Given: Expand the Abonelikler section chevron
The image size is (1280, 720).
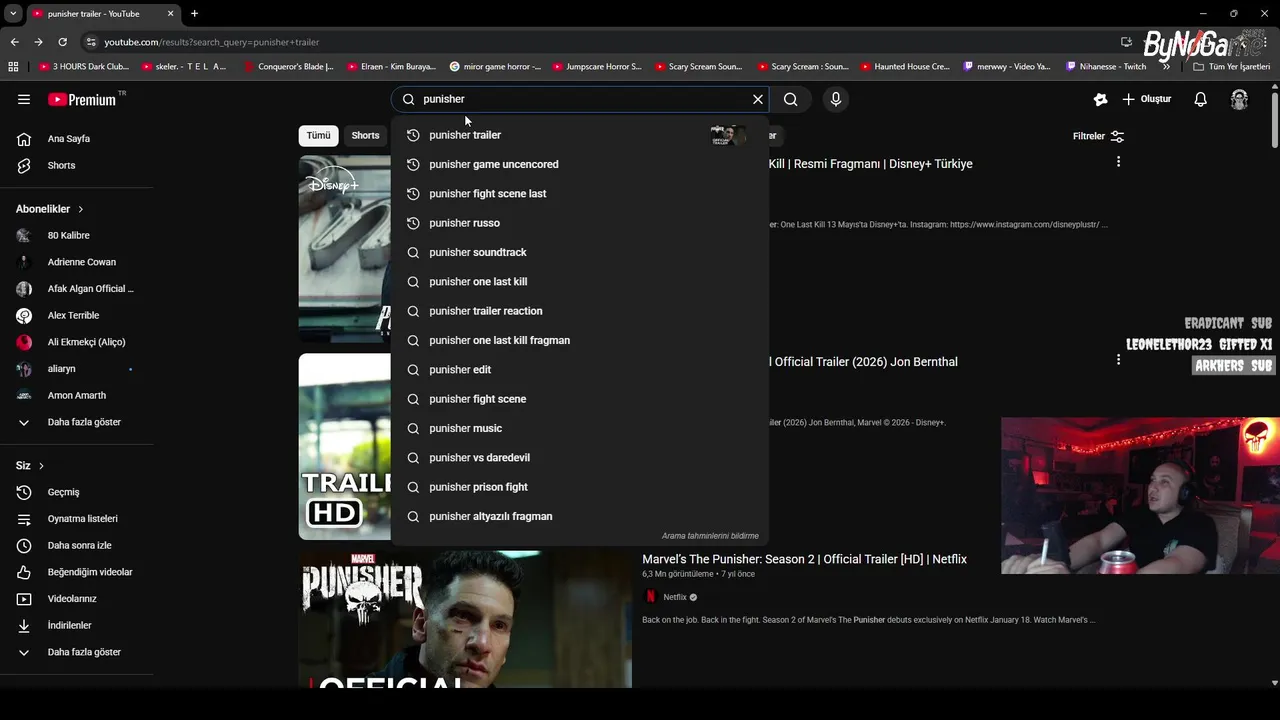Looking at the screenshot, I should [x=80, y=209].
